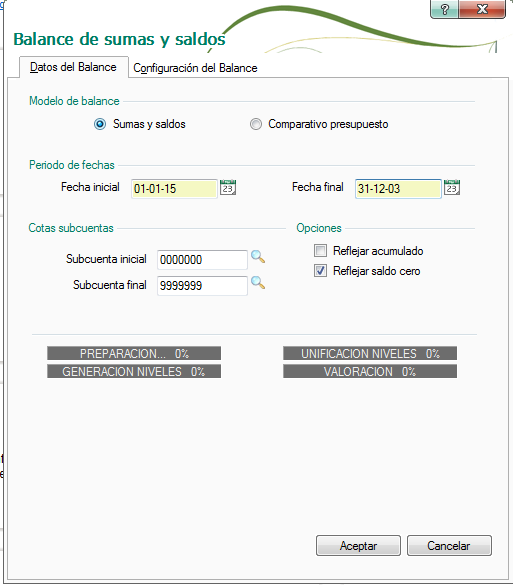Click the help question mark button
The image size is (513, 585).
(x=444, y=9)
